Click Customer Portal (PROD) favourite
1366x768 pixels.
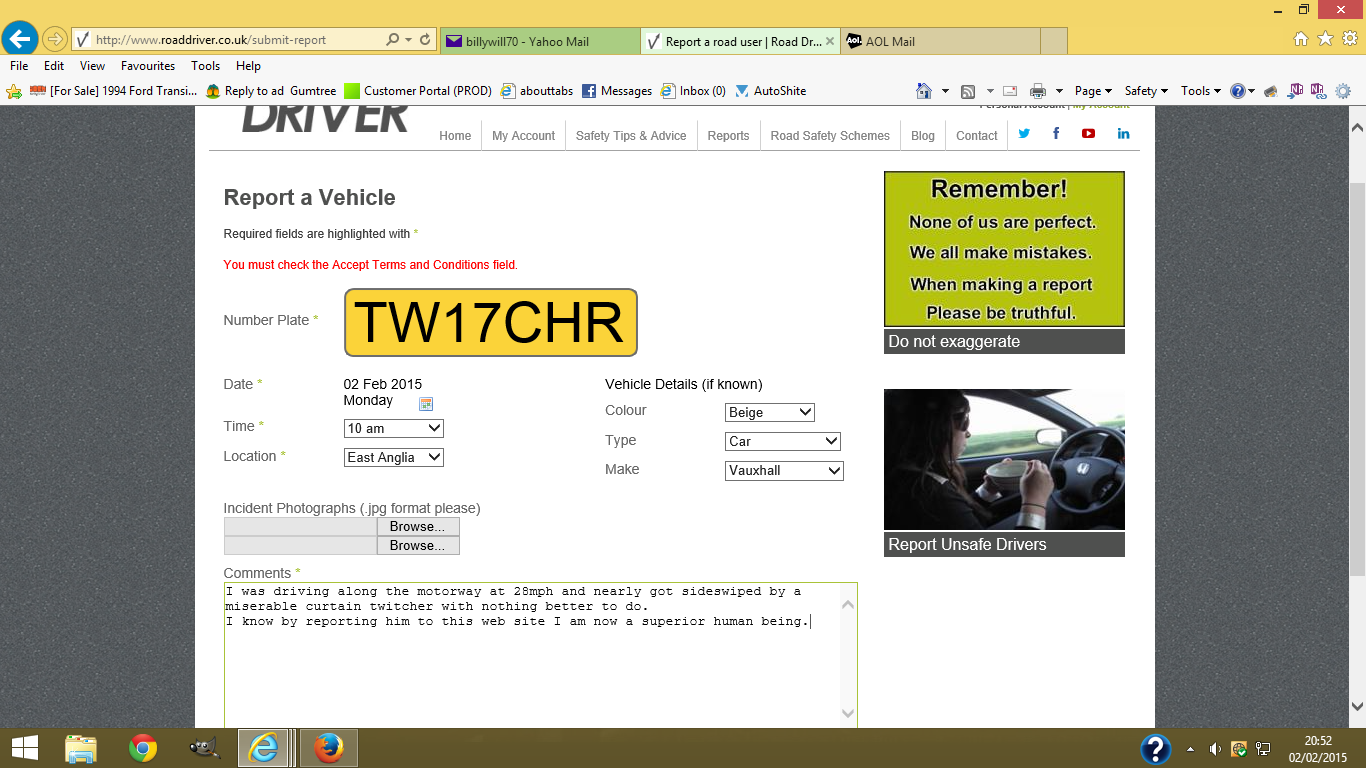coord(418,91)
